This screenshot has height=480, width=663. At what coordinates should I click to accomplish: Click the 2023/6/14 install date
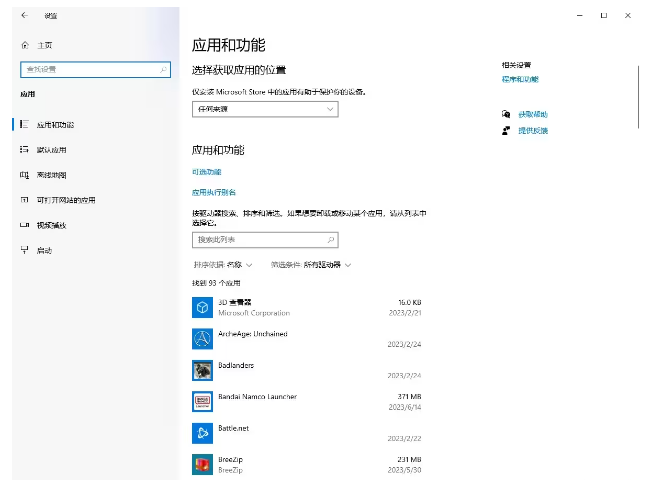[x=405, y=407]
